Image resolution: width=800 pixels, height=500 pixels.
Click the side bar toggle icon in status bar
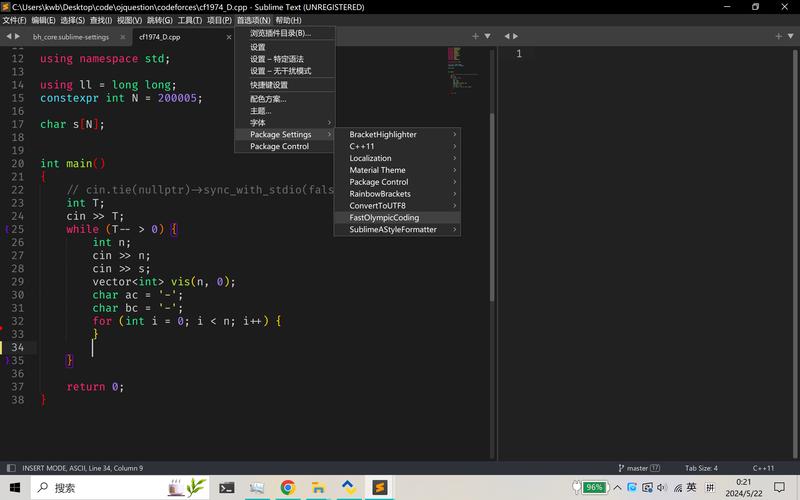click(x=10, y=468)
